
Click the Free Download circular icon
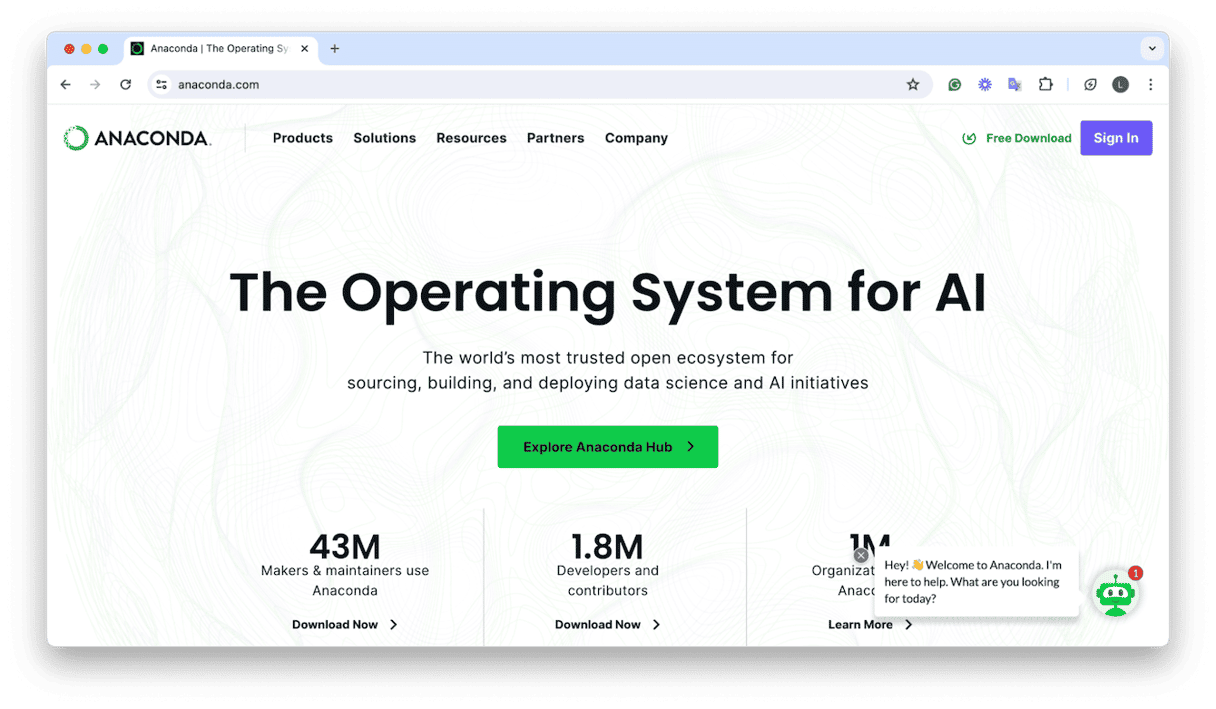968,138
